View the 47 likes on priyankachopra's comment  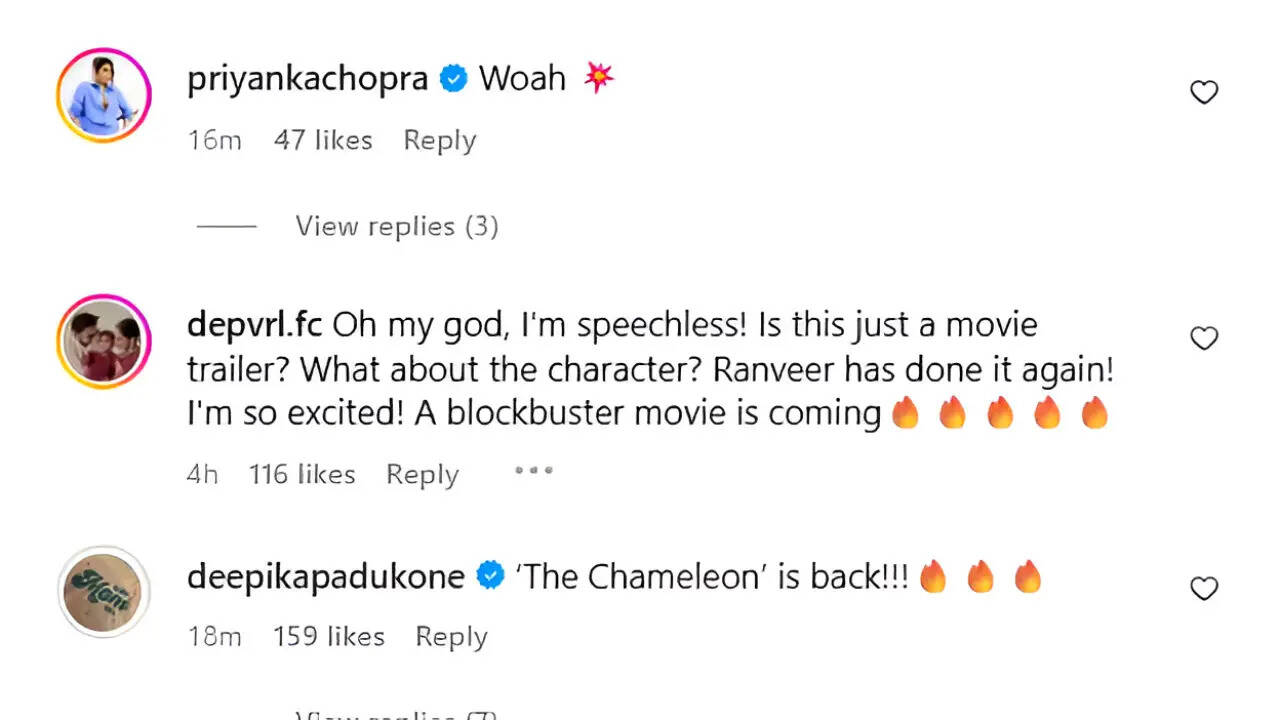click(323, 141)
